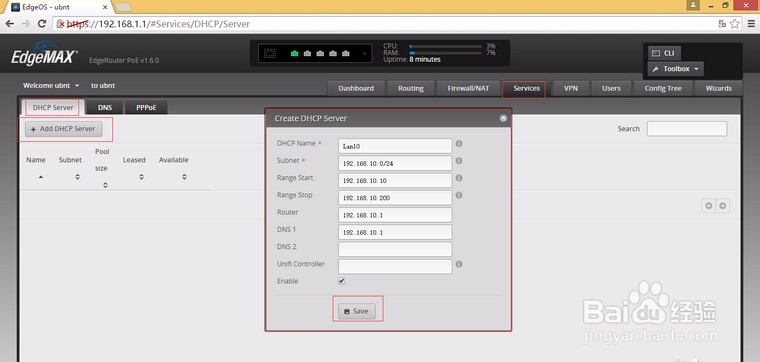Click the router device image icon

[269, 53]
